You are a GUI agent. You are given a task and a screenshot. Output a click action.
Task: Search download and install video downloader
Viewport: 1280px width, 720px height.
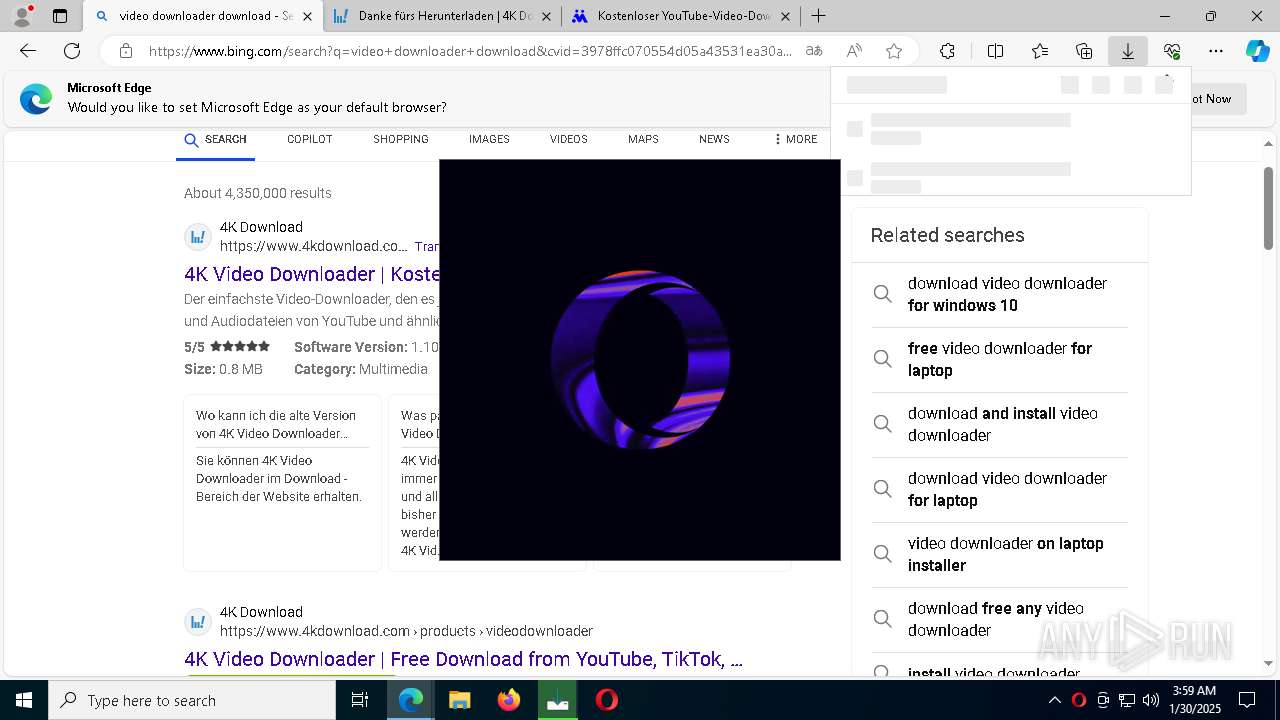click(x=1000, y=424)
